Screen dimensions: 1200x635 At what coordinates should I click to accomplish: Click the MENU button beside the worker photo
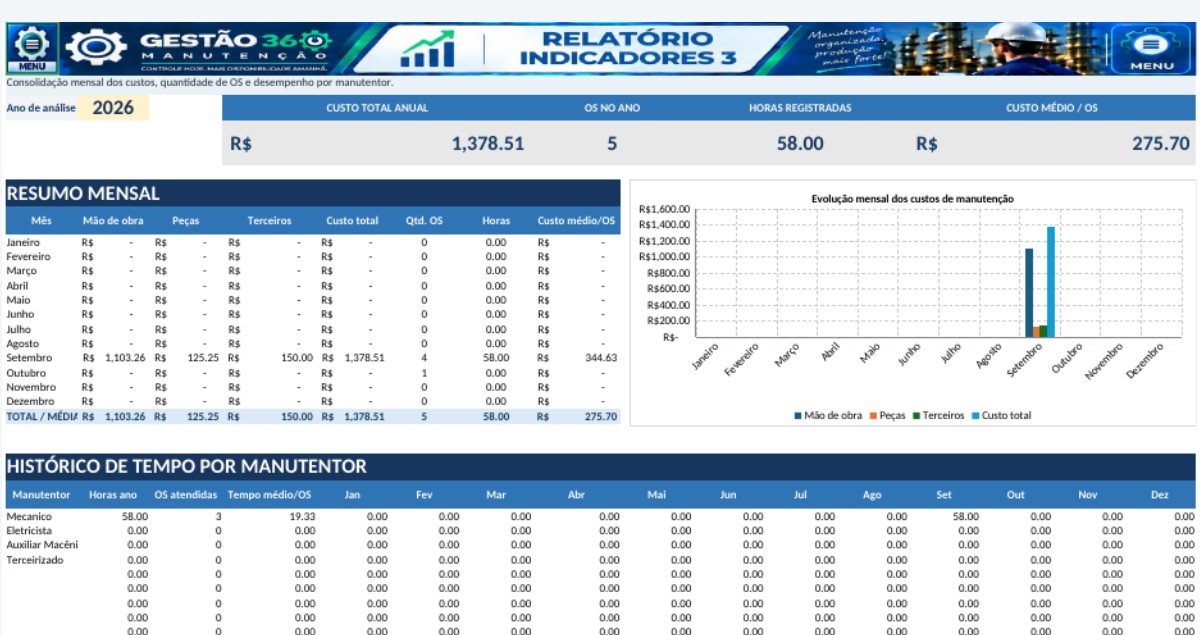point(1151,48)
